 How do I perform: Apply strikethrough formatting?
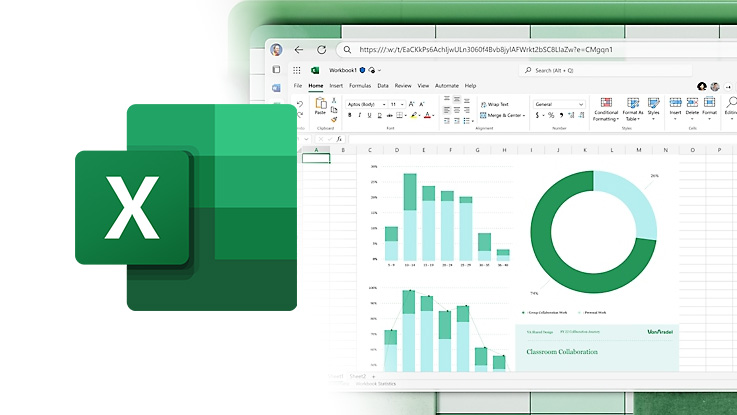390,115
